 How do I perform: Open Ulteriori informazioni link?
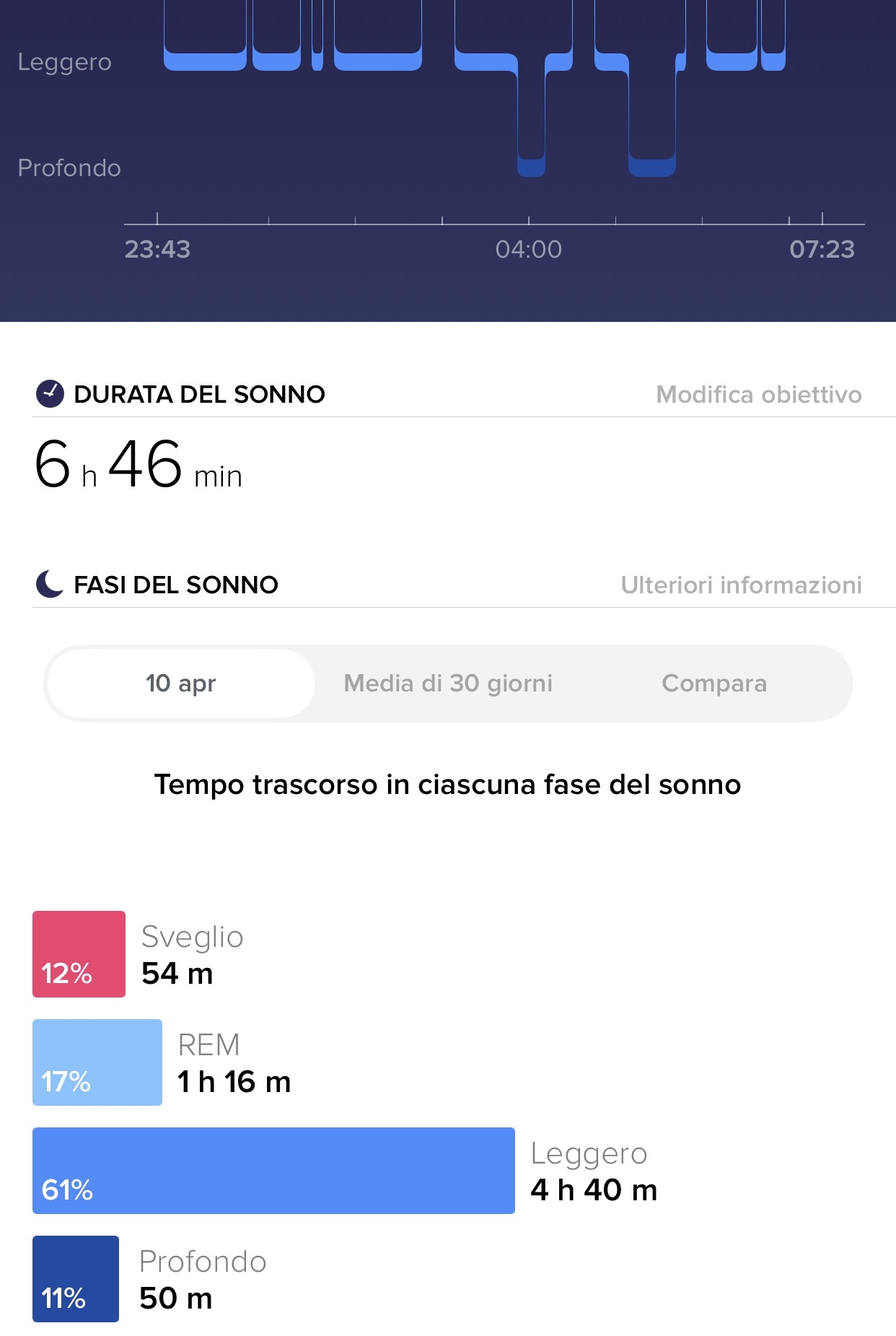[x=742, y=585]
